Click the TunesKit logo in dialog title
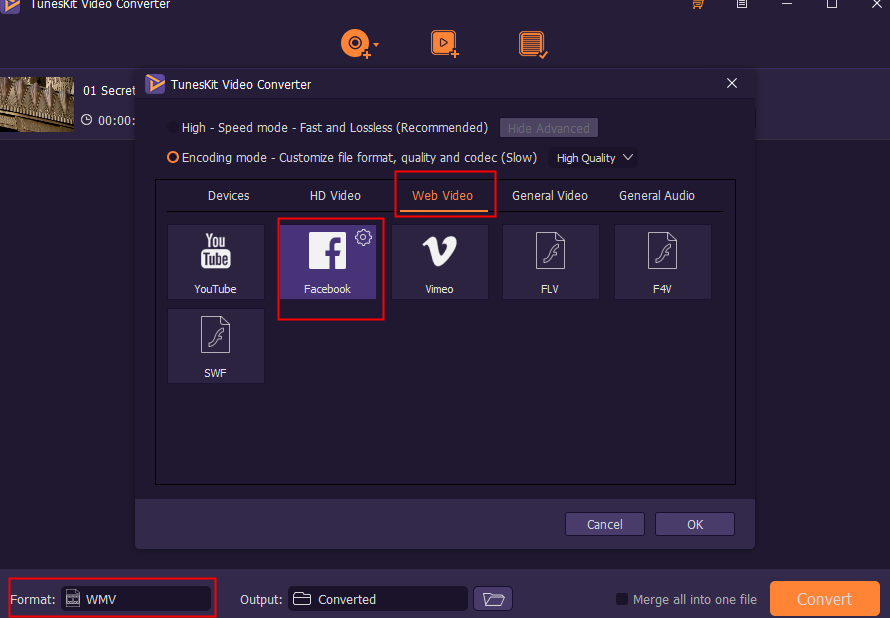This screenshot has height=618, width=890. [155, 84]
